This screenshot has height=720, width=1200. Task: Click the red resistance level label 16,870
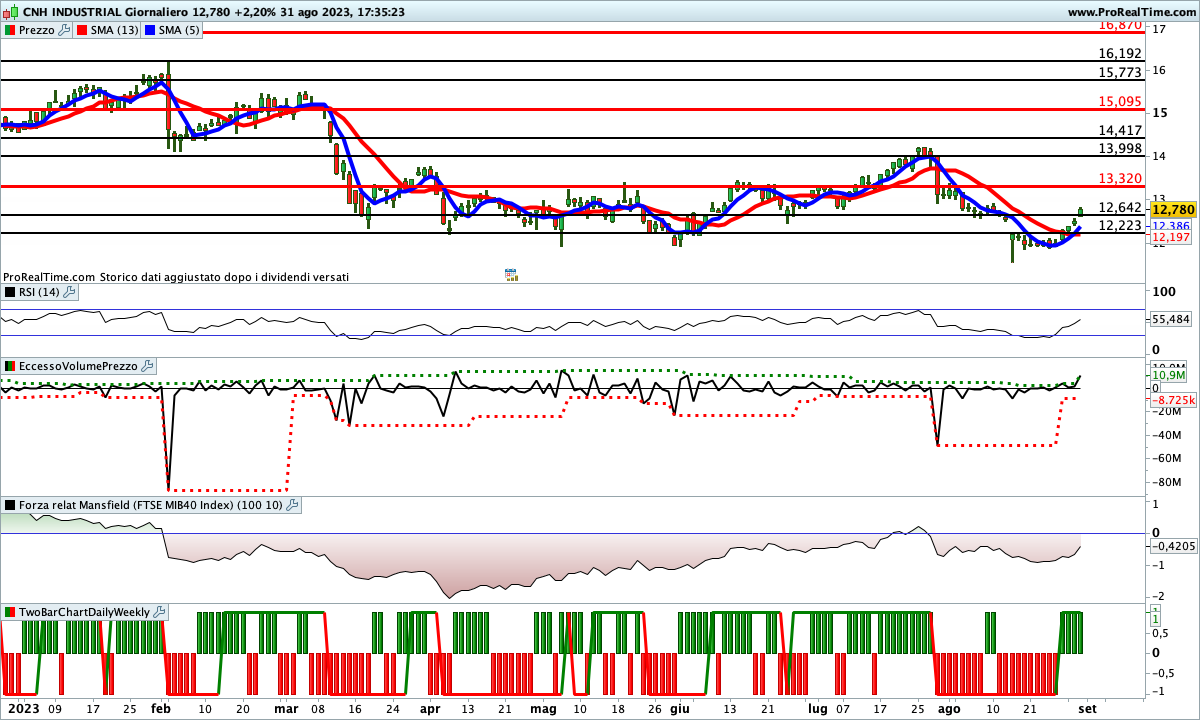point(1120,25)
